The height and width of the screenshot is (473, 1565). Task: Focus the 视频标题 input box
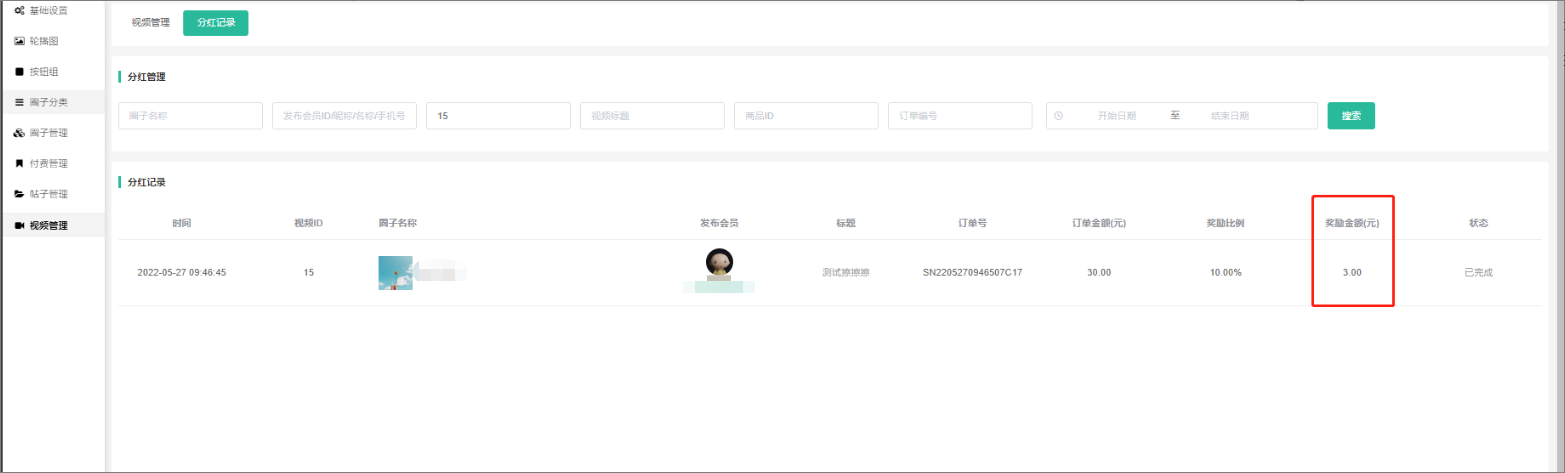coord(652,116)
